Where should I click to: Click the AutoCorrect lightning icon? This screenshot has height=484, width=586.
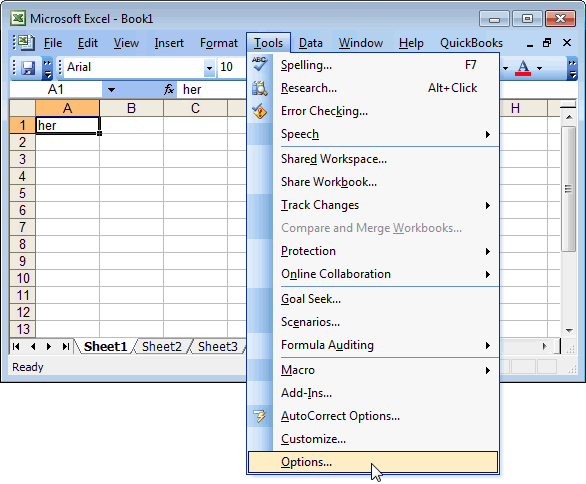click(x=259, y=416)
